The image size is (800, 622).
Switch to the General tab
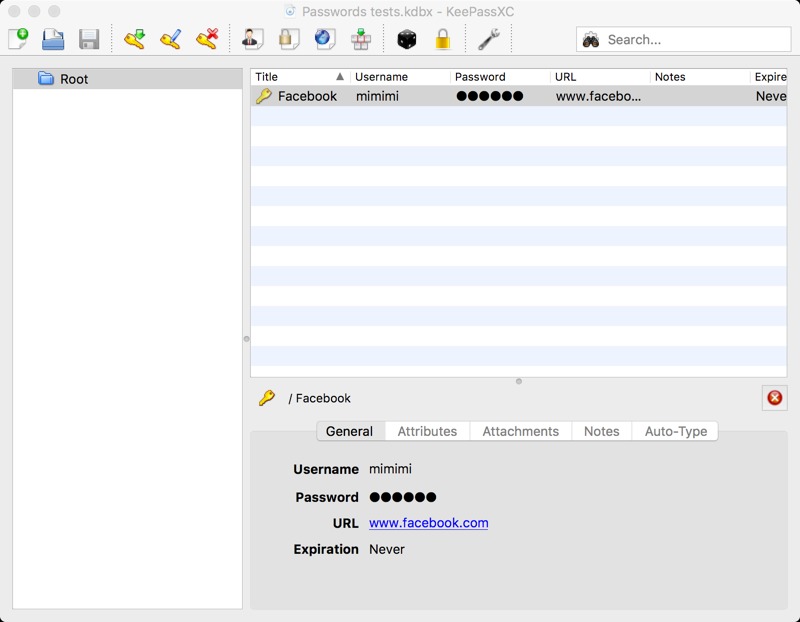pyautogui.click(x=349, y=431)
